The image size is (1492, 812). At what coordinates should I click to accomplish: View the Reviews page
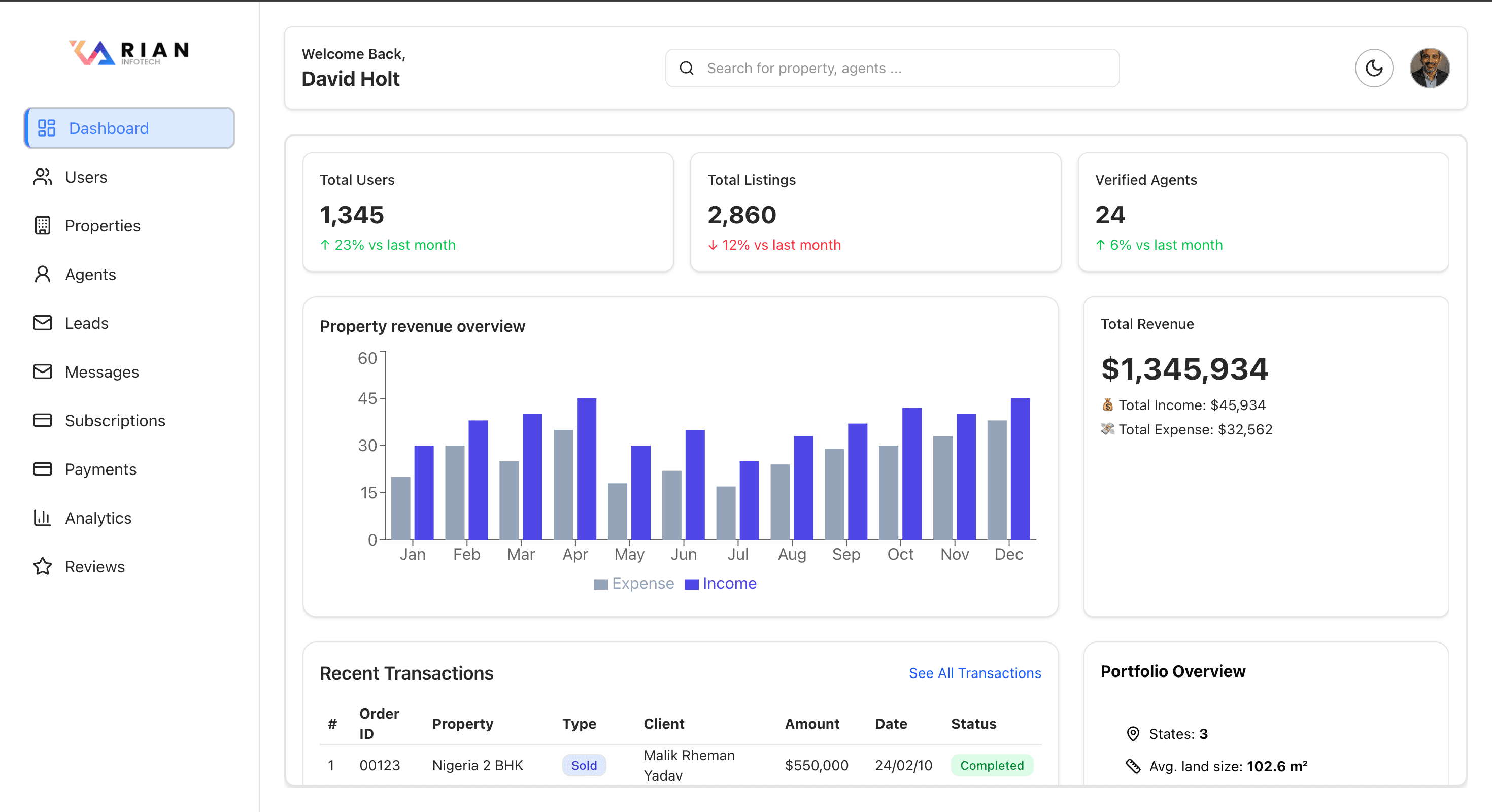130,566
